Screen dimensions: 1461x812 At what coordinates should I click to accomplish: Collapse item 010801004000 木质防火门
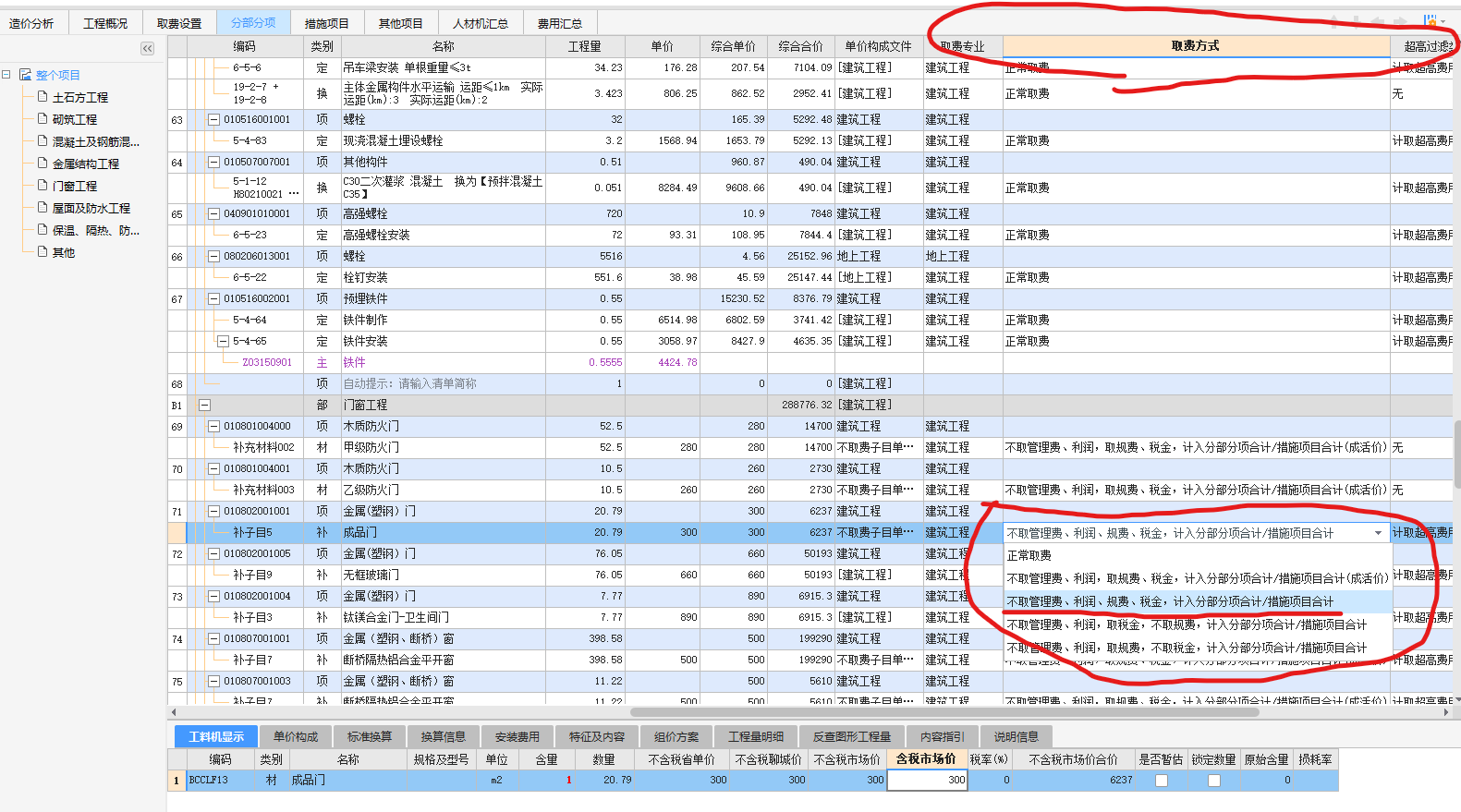(214, 427)
